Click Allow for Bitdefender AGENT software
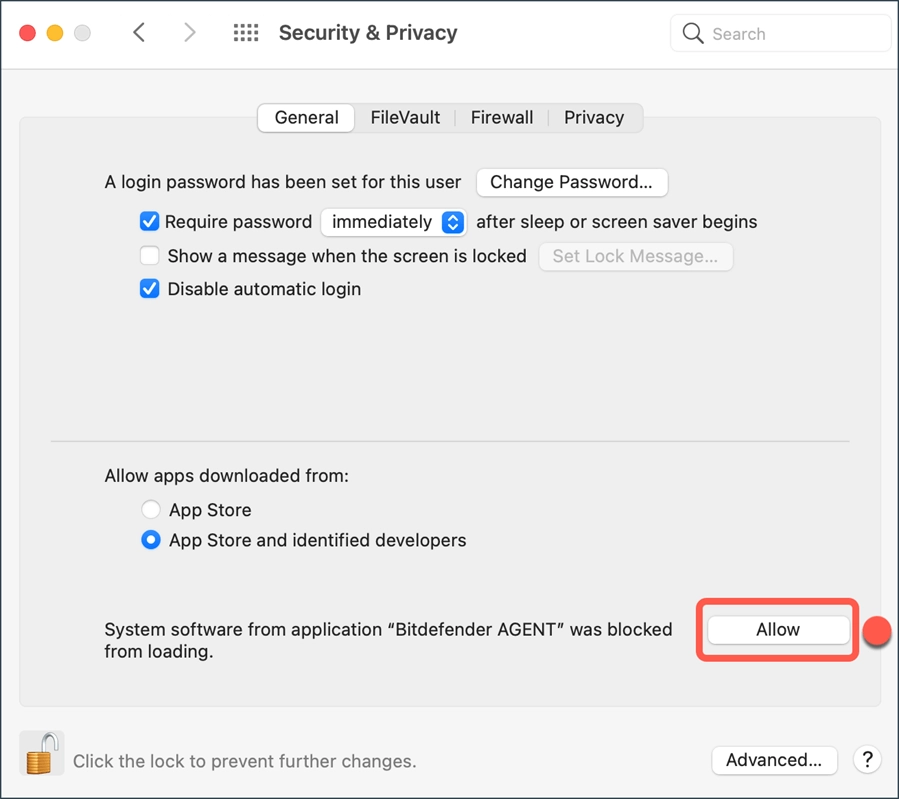Image resolution: width=899 pixels, height=799 pixels. pos(778,630)
